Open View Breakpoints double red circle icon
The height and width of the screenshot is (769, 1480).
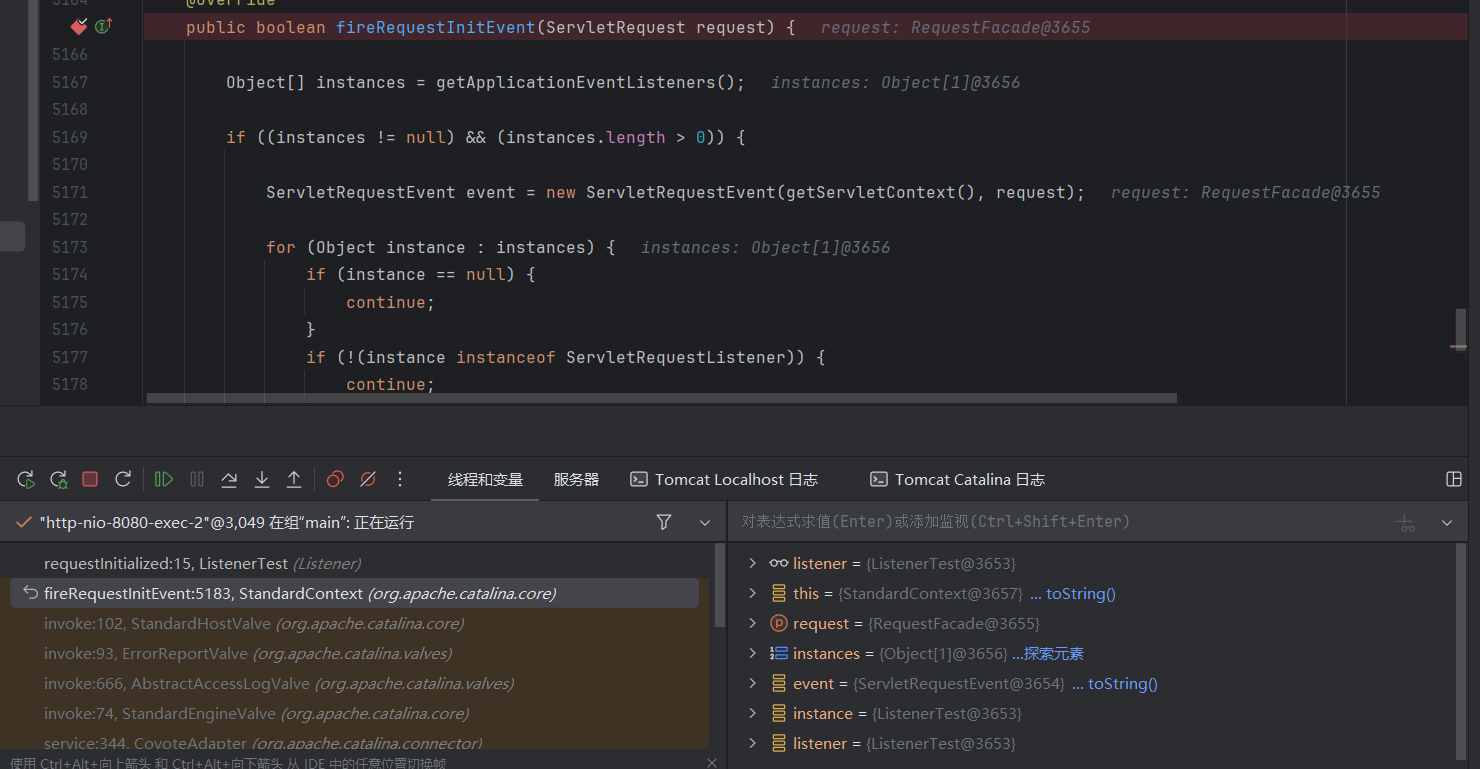pyautogui.click(x=335, y=480)
